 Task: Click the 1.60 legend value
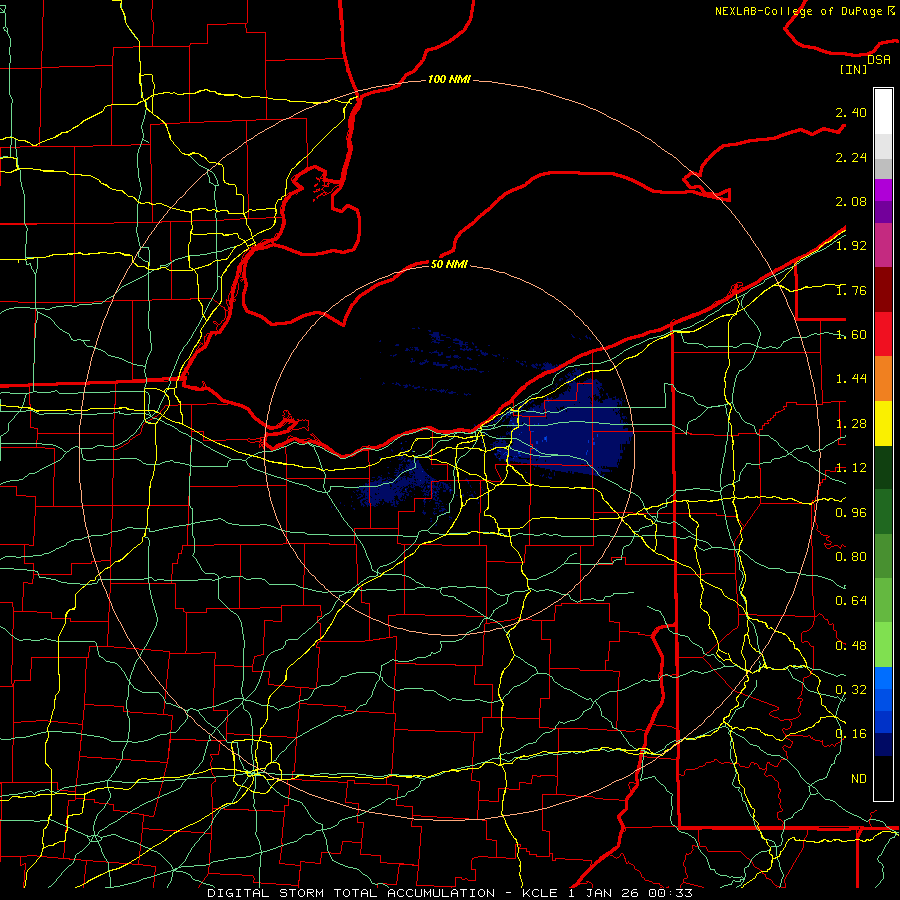851,335
